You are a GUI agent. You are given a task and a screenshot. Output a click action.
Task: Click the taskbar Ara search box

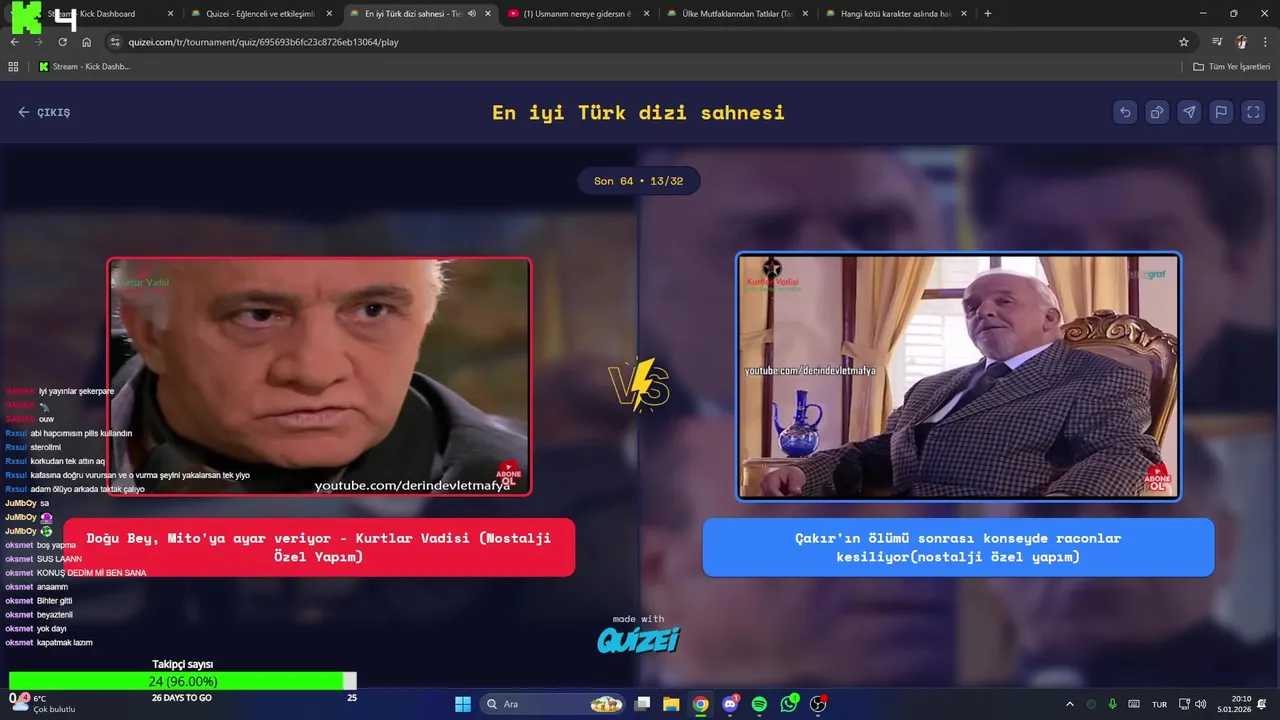click(x=553, y=704)
